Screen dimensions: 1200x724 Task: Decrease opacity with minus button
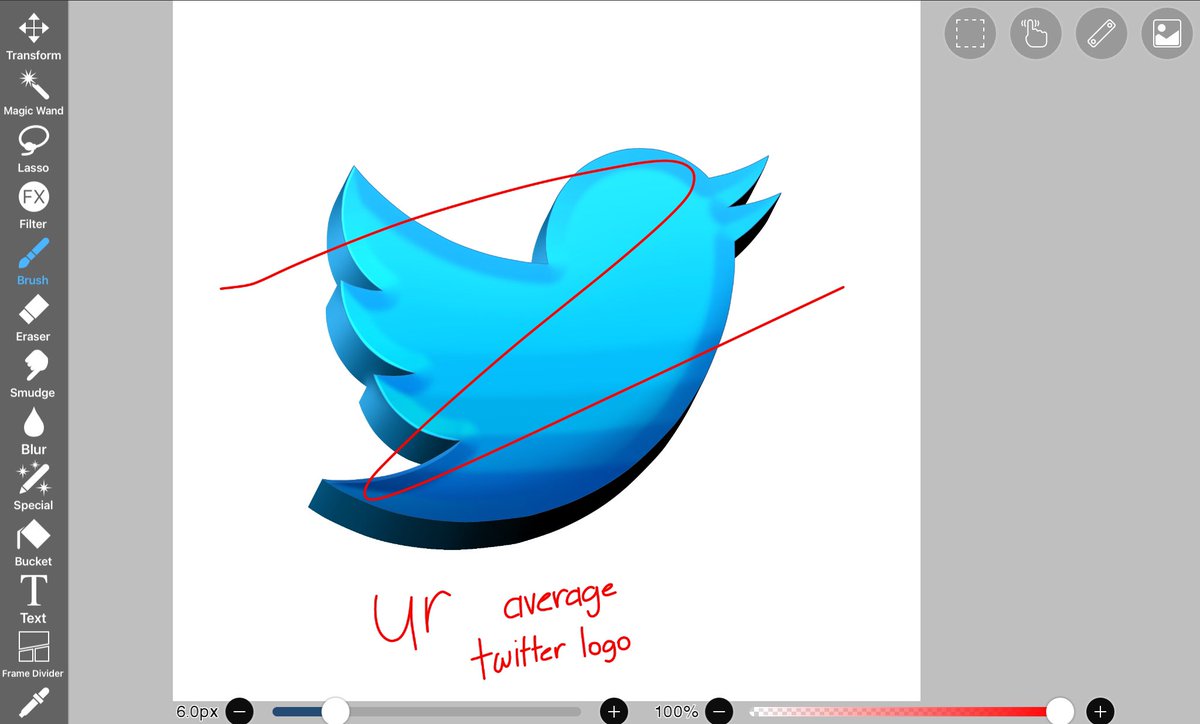tap(719, 711)
